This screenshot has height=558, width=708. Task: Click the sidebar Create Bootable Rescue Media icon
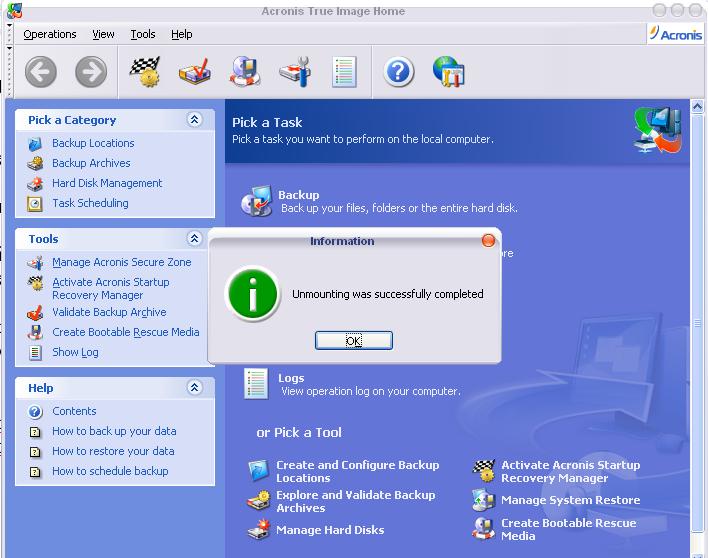35,333
